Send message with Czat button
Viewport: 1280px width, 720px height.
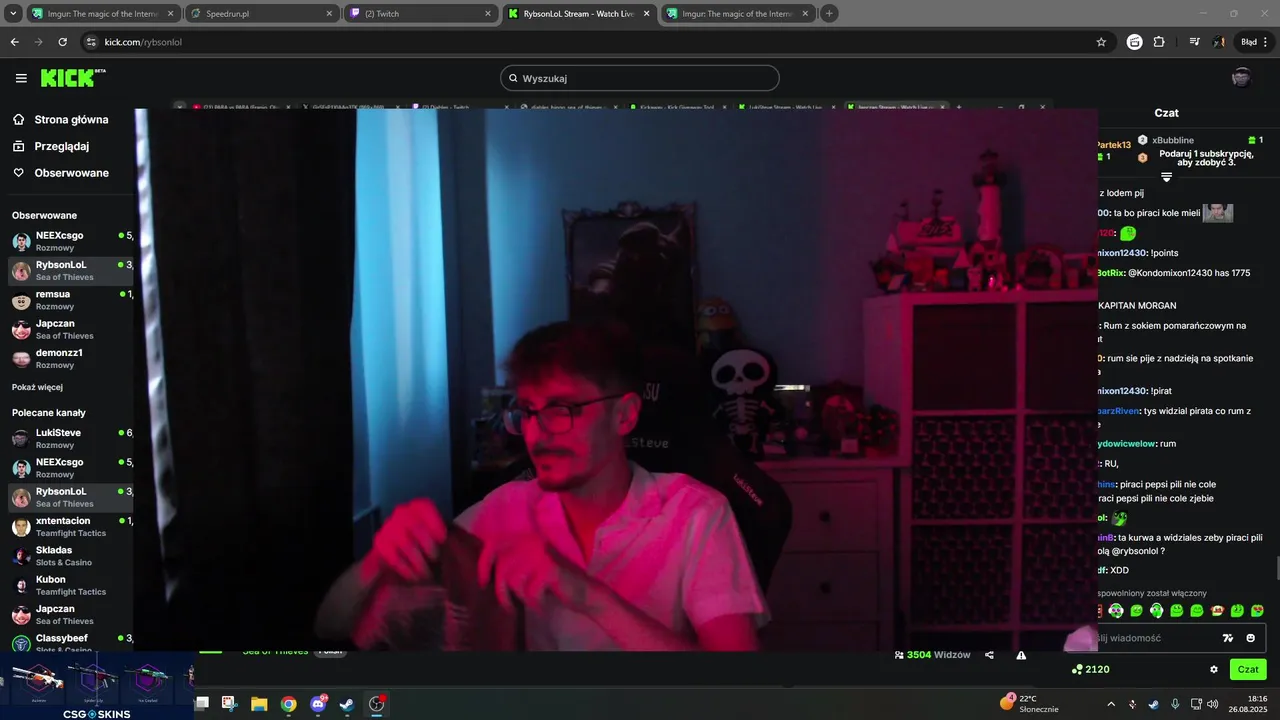point(1248,669)
